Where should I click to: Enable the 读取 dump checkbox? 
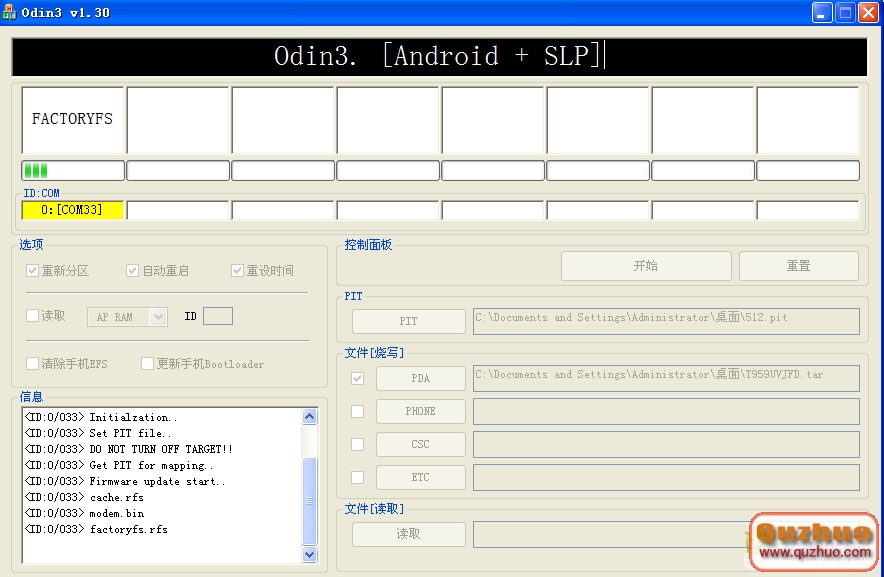point(33,316)
